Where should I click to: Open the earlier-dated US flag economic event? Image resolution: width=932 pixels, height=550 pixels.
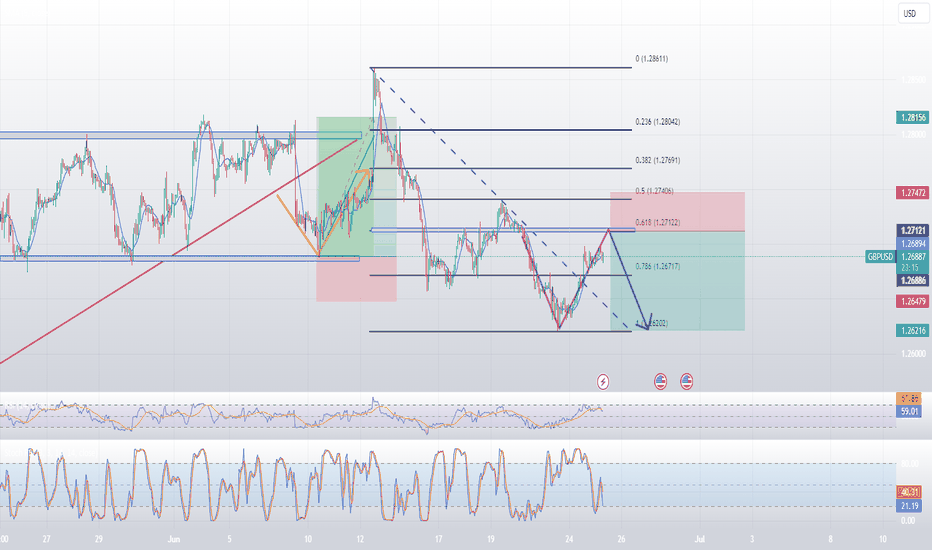click(x=660, y=381)
